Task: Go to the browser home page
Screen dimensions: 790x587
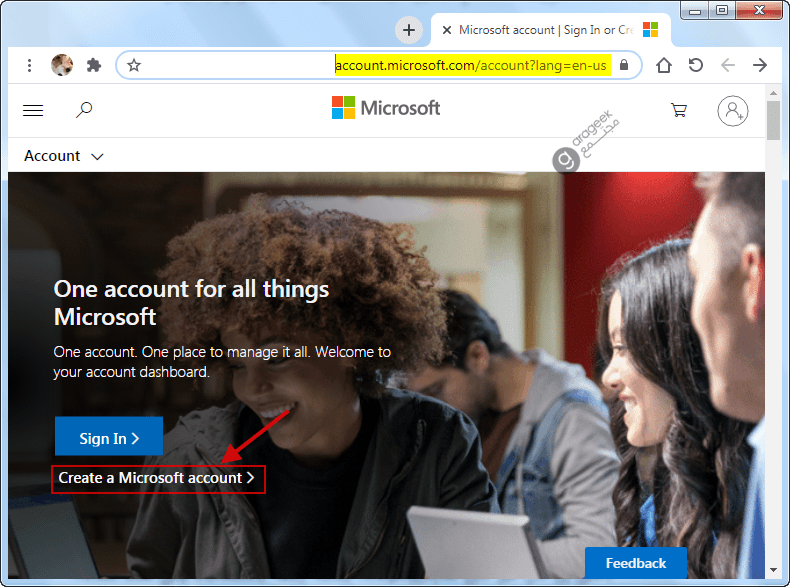Action: pyautogui.click(x=664, y=65)
